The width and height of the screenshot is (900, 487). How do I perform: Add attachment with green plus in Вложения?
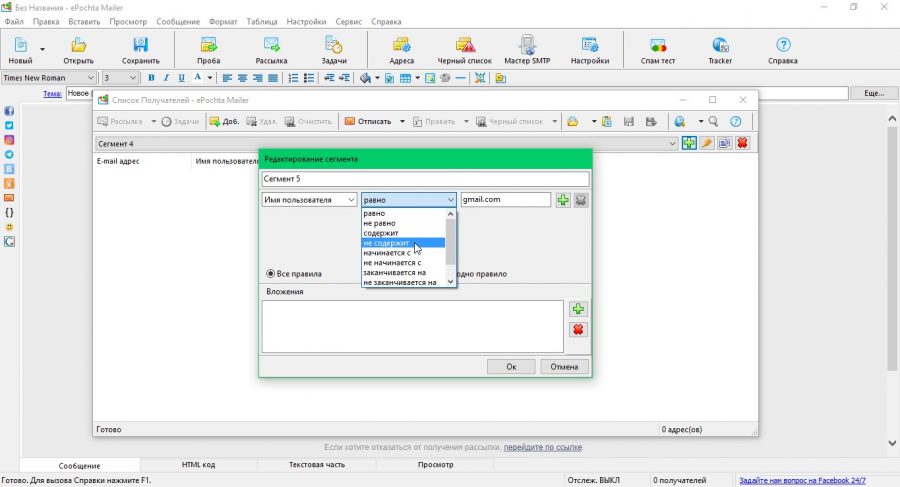[578, 309]
